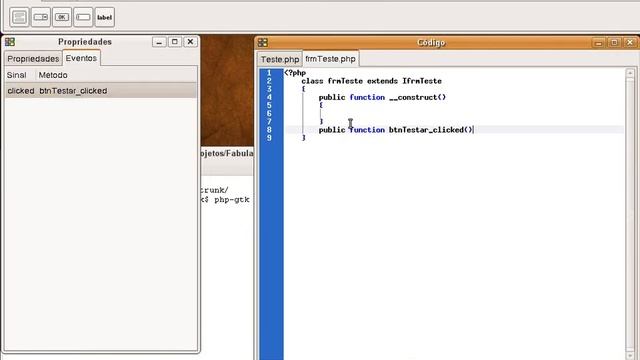640x360 pixels.
Task: Click the <?php opening tag
Action: pyautogui.click(x=295, y=73)
